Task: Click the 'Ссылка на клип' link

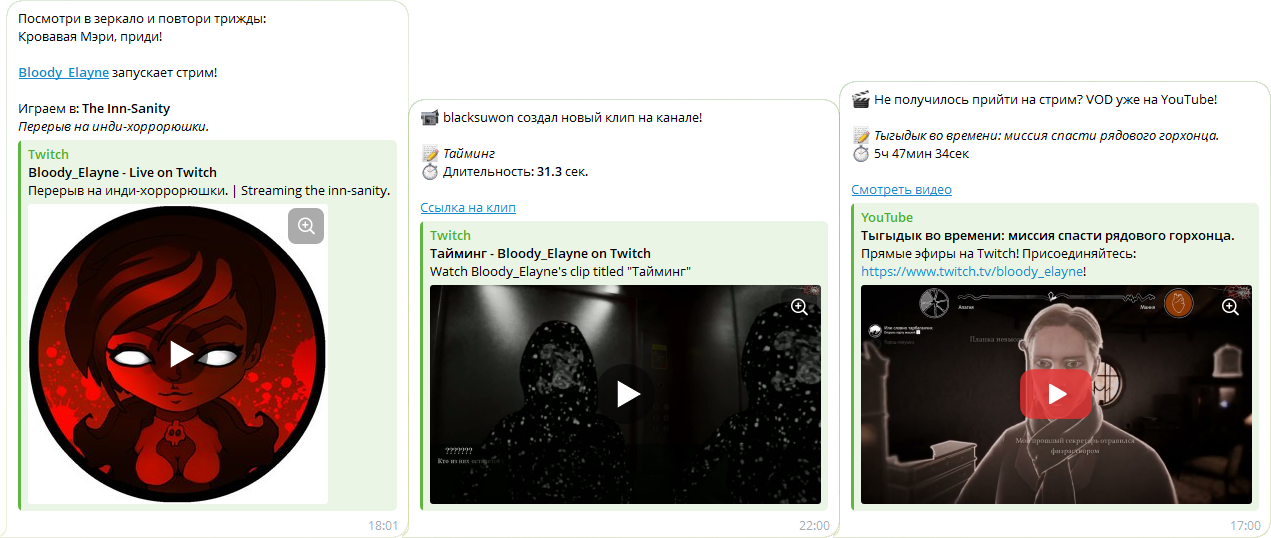Action: tap(468, 208)
